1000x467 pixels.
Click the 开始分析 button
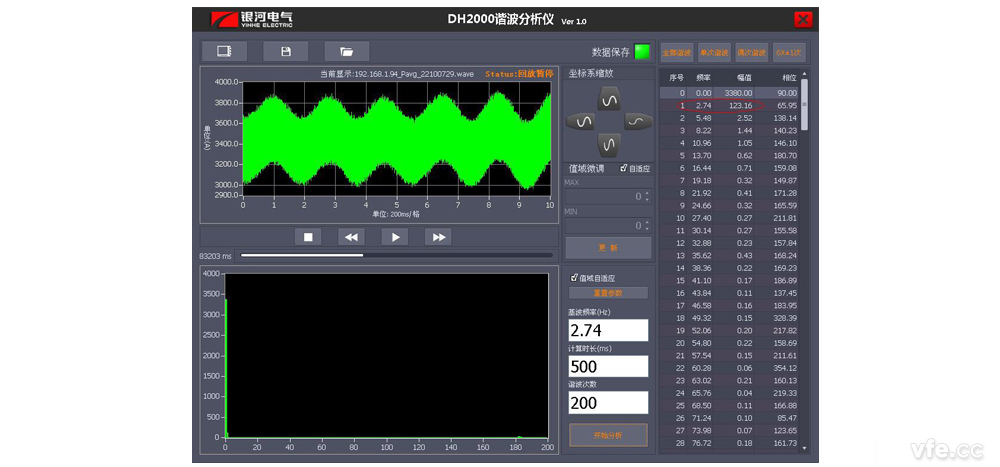[608, 435]
